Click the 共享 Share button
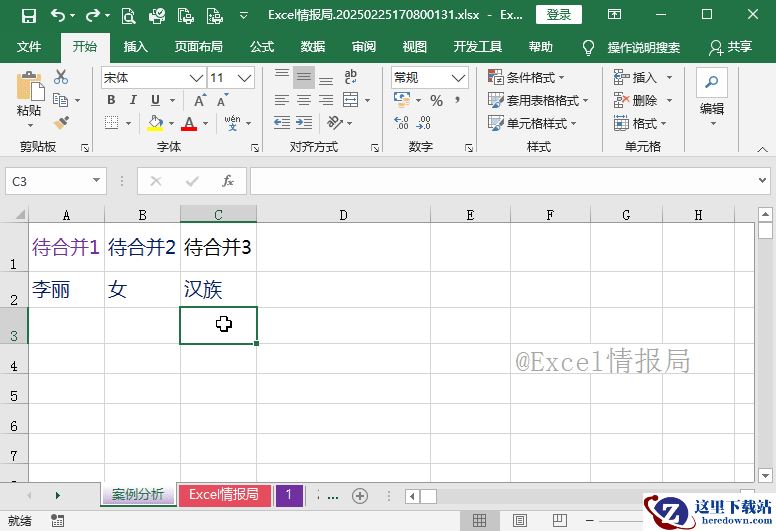 point(731,47)
